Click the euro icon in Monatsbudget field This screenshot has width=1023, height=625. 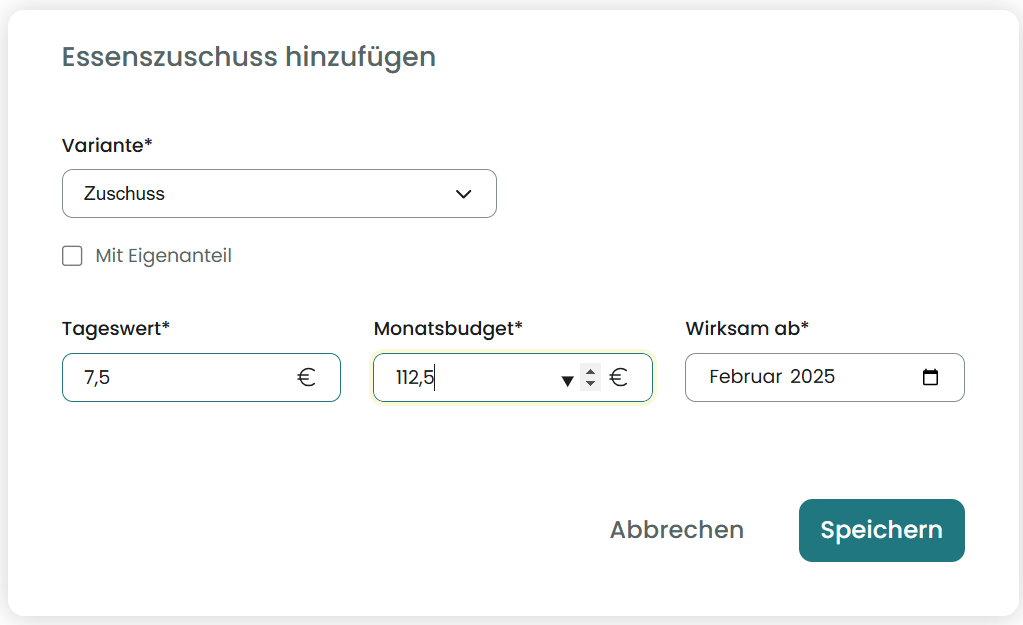coord(619,378)
